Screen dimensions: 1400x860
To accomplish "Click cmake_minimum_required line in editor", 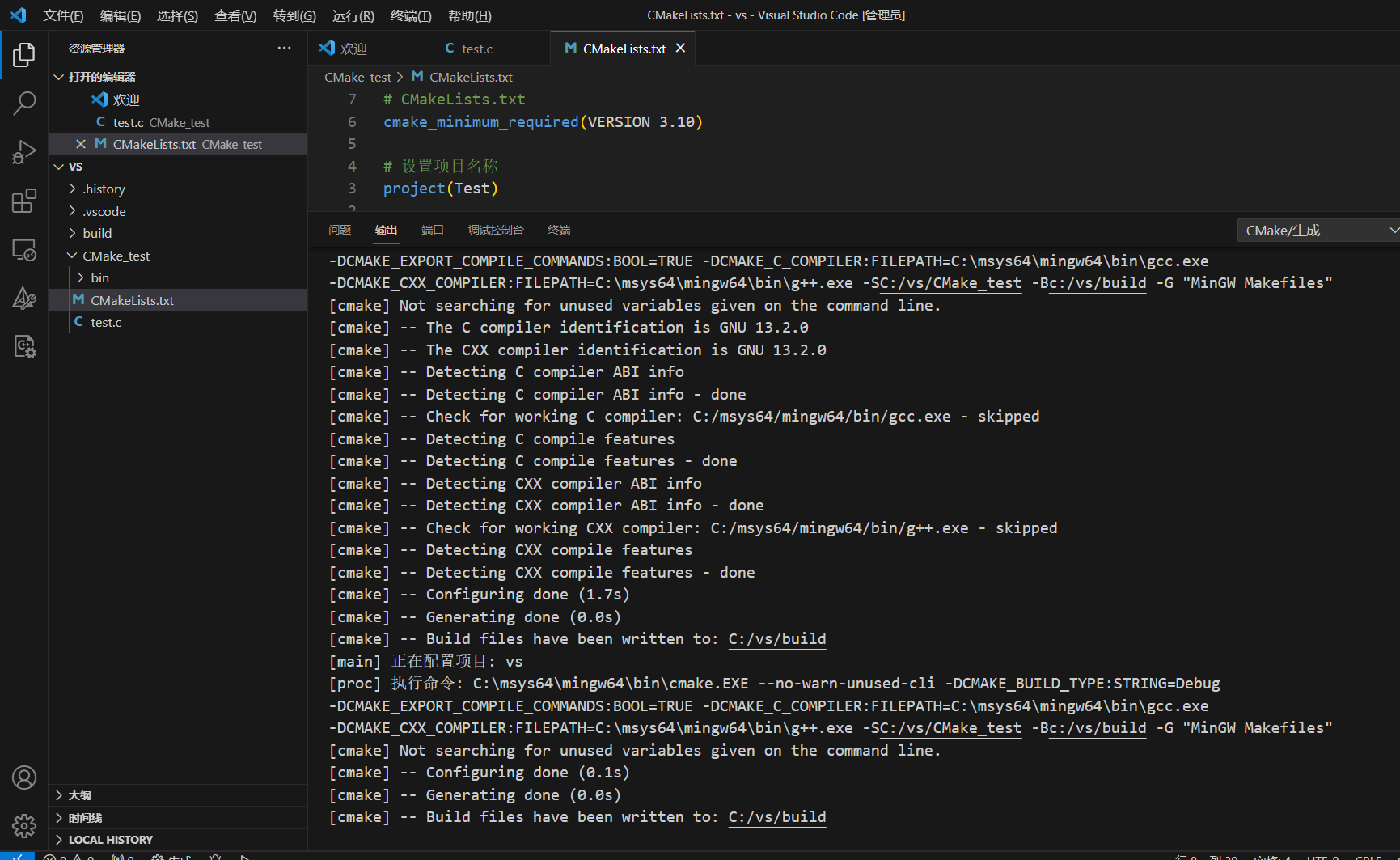I will (543, 122).
